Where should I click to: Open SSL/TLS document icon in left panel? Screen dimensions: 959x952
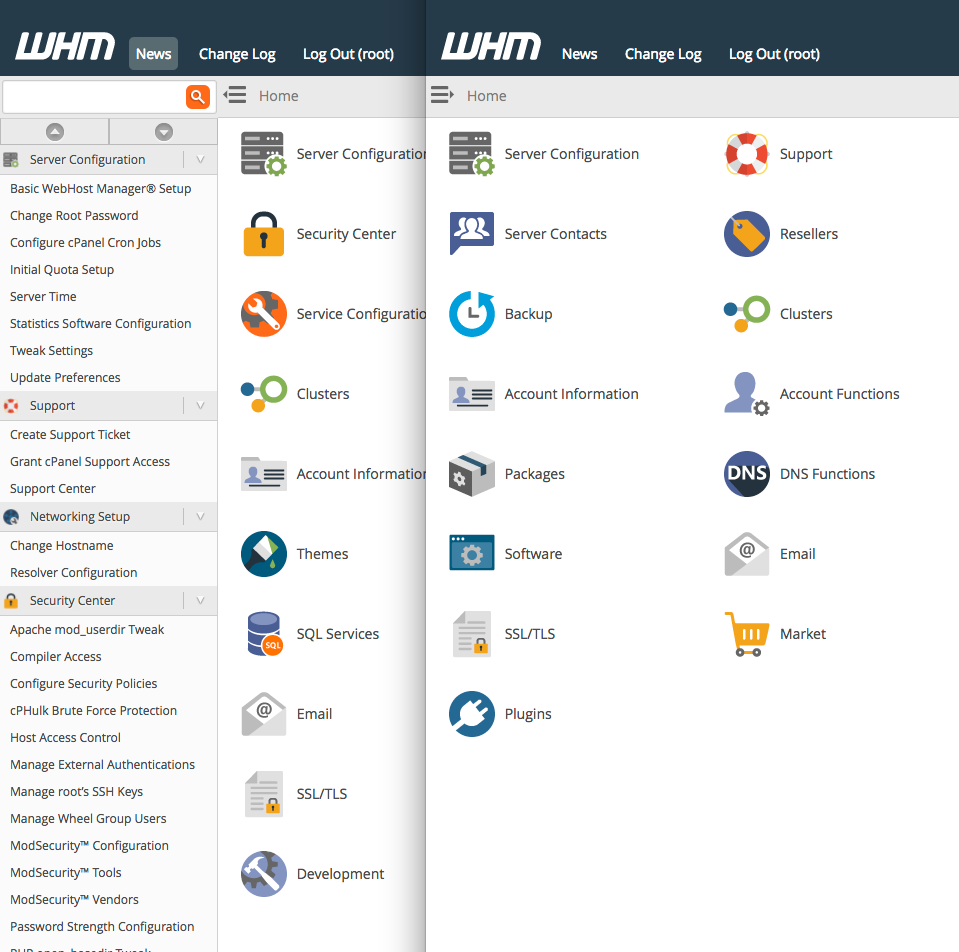pyautogui.click(x=264, y=794)
